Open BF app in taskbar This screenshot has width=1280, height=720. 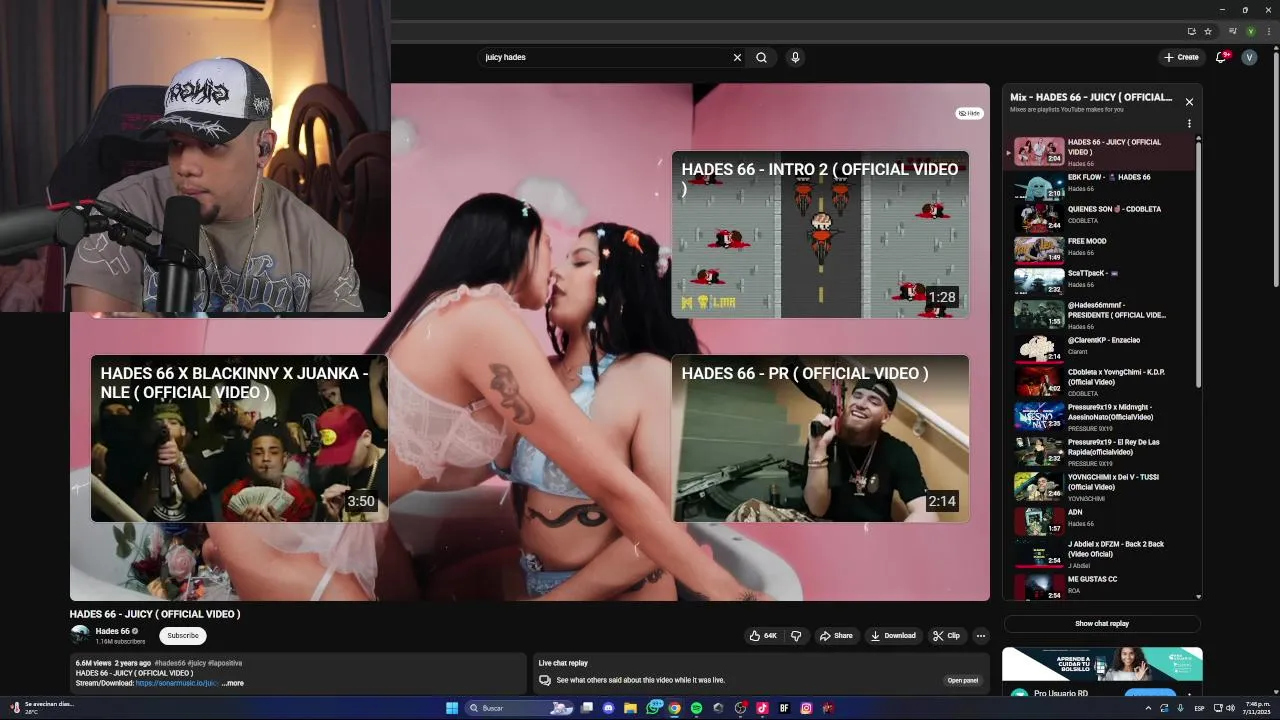tap(784, 708)
